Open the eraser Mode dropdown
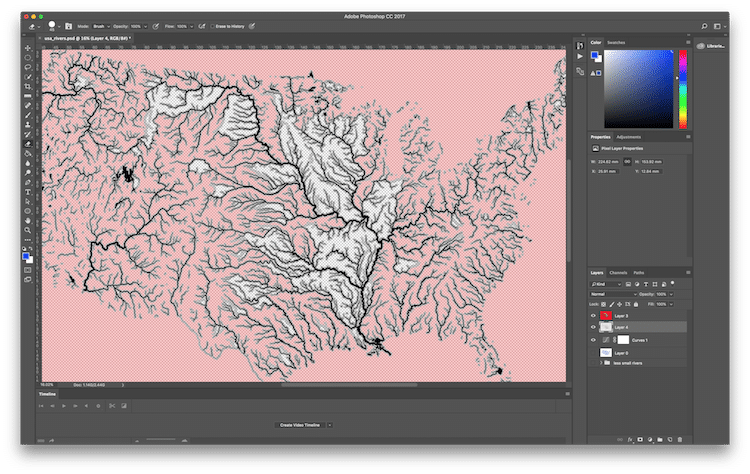Image resolution: width=750 pixels, height=474 pixels. click(x=101, y=26)
